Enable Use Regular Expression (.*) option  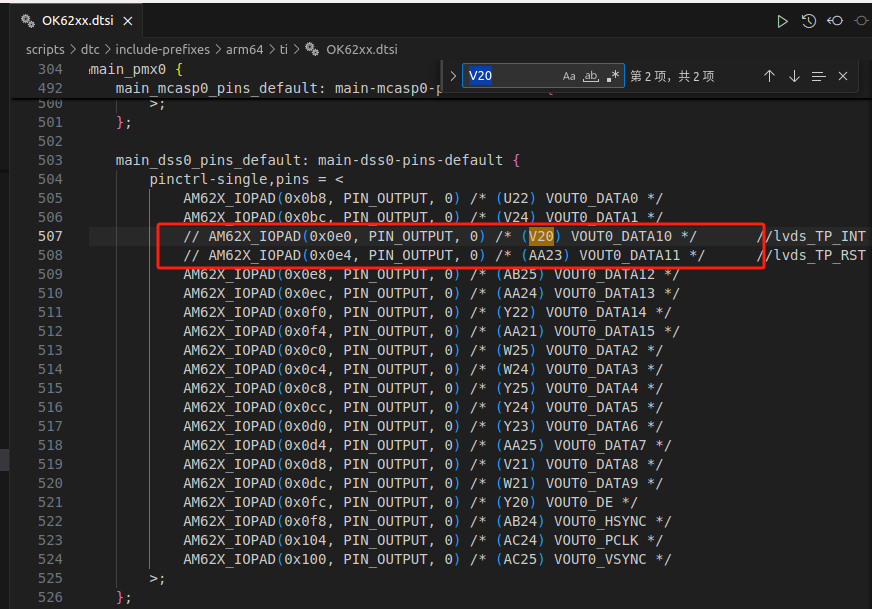click(x=611, y=75)
